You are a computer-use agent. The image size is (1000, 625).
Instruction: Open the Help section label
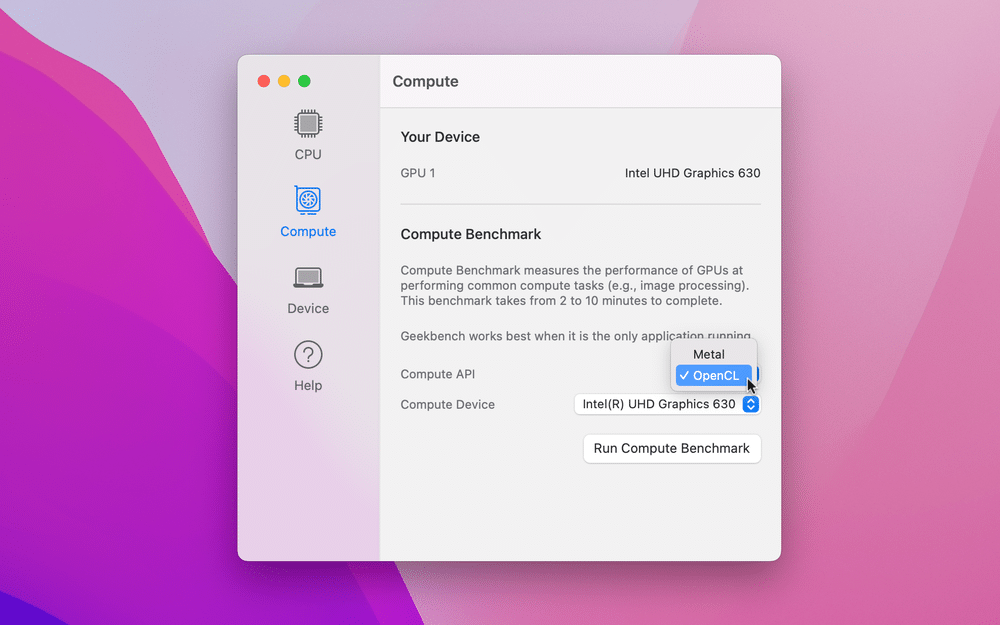click(308, 385)
